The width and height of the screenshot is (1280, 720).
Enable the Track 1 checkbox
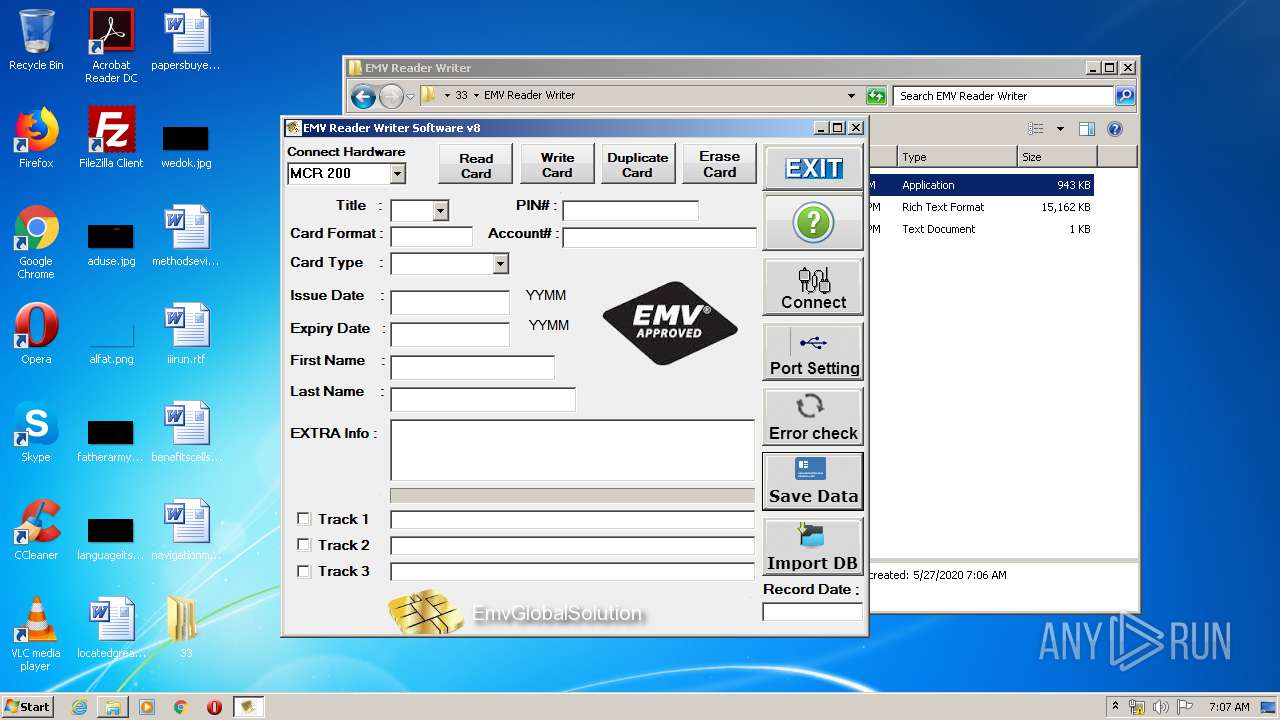(304, 519)
